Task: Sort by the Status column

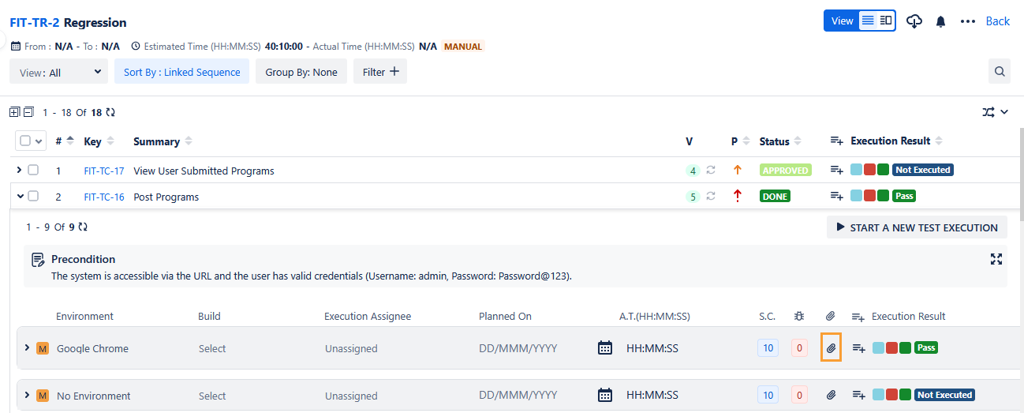Action: (780, 141)
